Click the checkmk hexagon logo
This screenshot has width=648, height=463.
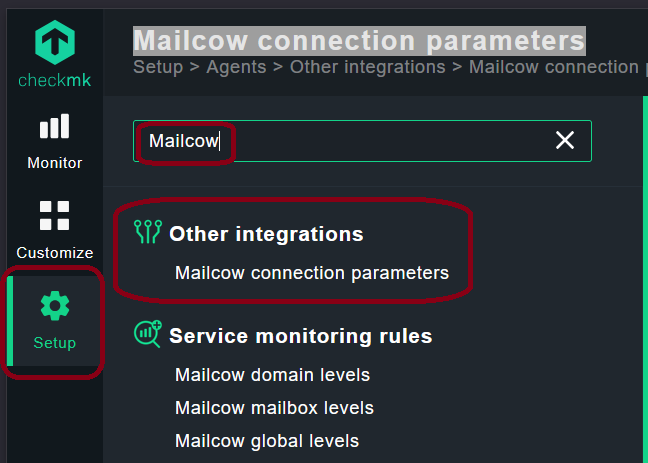(x=55, y=43)
